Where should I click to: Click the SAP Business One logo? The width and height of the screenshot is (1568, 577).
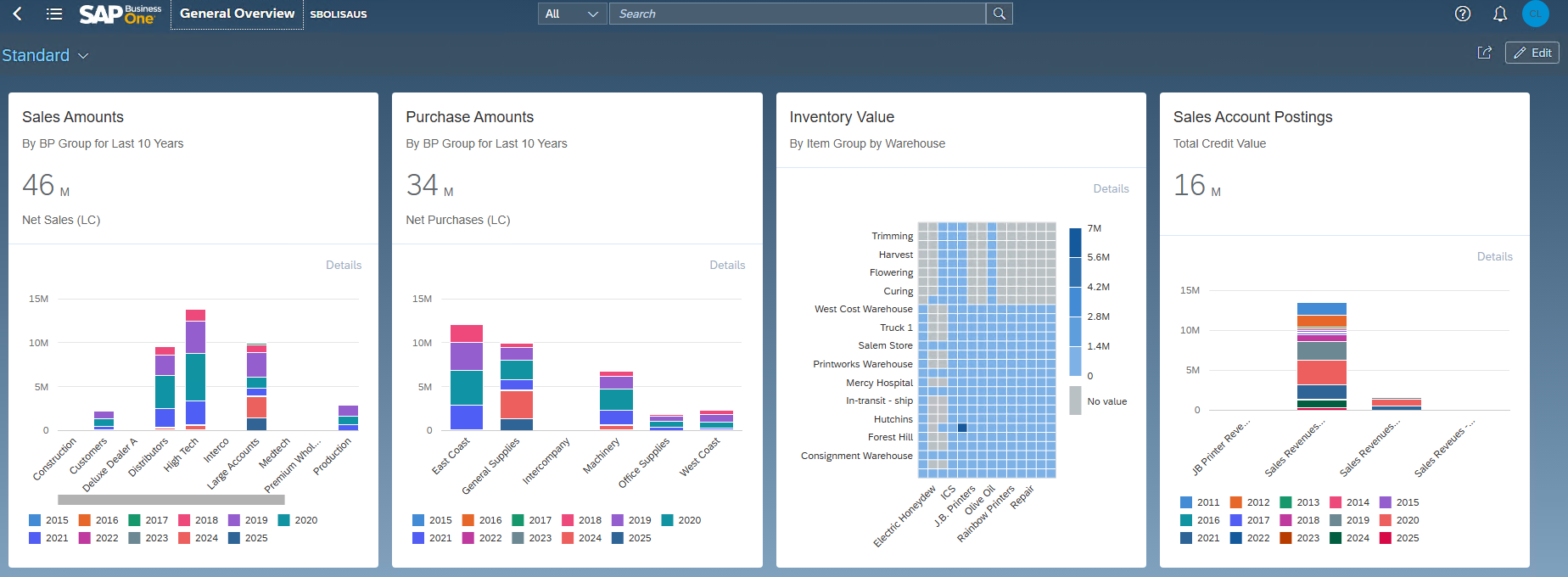[120, 14]
